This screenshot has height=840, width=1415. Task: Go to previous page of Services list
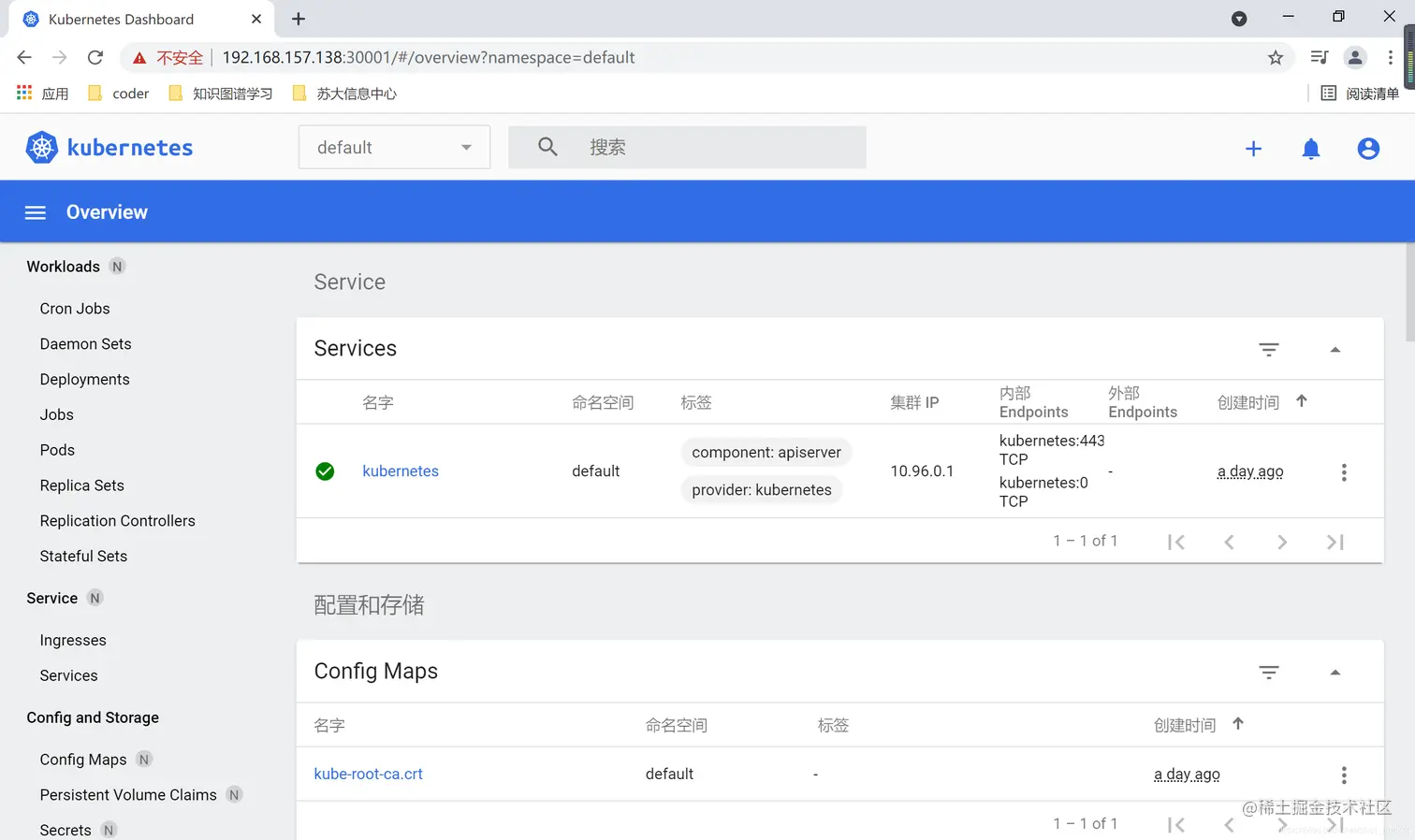1229,542
